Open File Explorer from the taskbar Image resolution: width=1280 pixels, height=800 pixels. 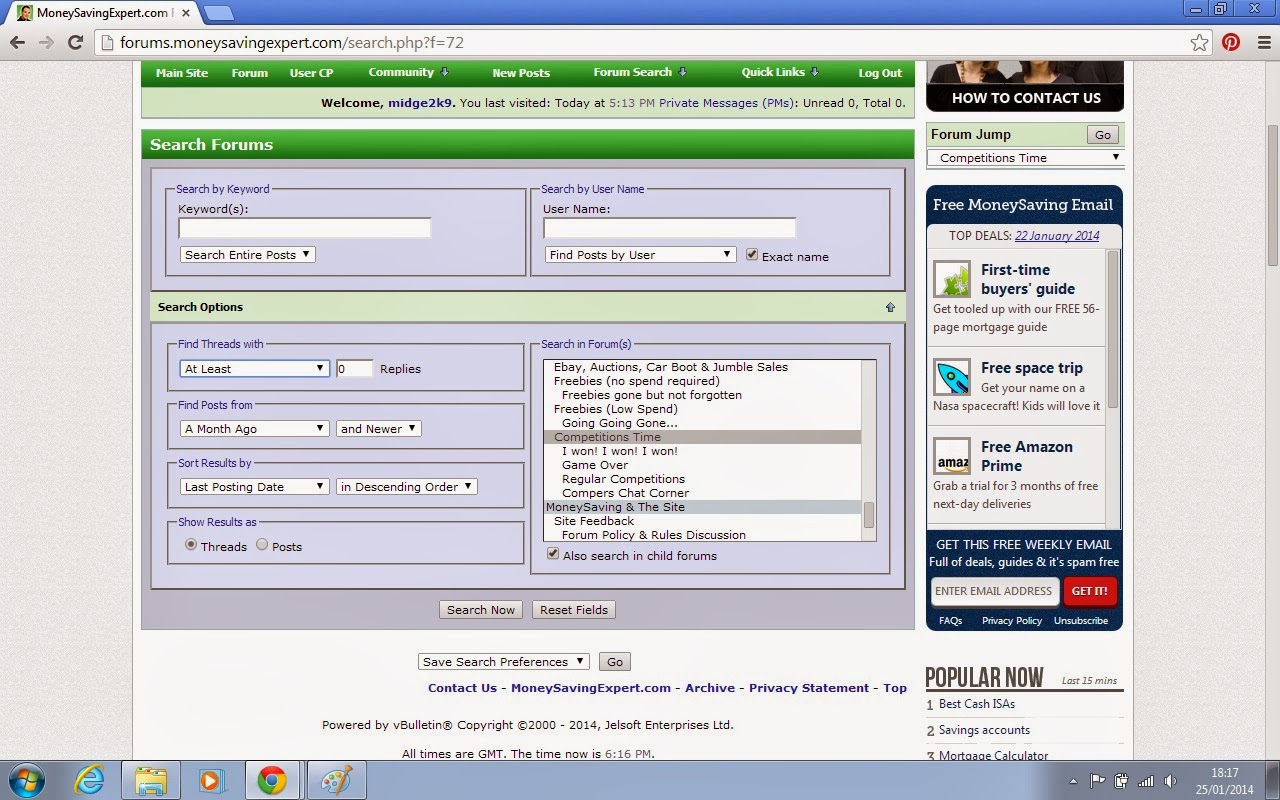click(x=150, y=780)
